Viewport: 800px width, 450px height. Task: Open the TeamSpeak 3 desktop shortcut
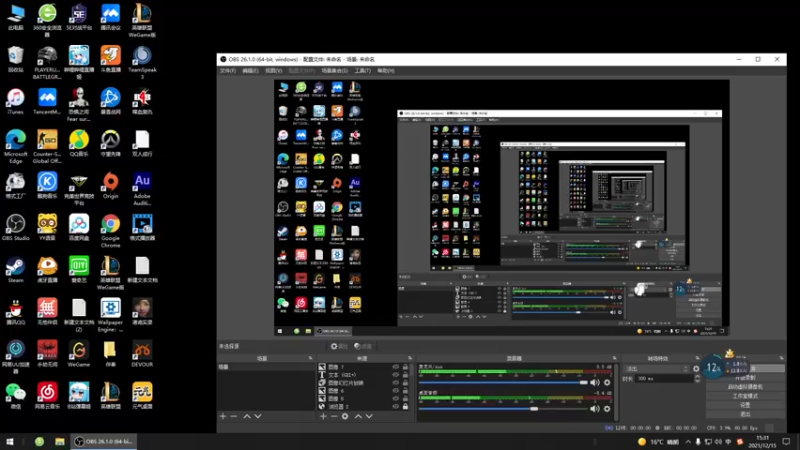coord(142,62)
